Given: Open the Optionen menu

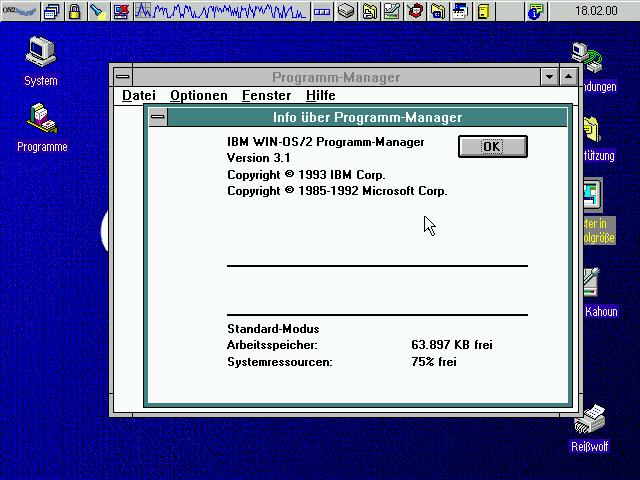Looking at the screenshot, I should tap(199, 96).
